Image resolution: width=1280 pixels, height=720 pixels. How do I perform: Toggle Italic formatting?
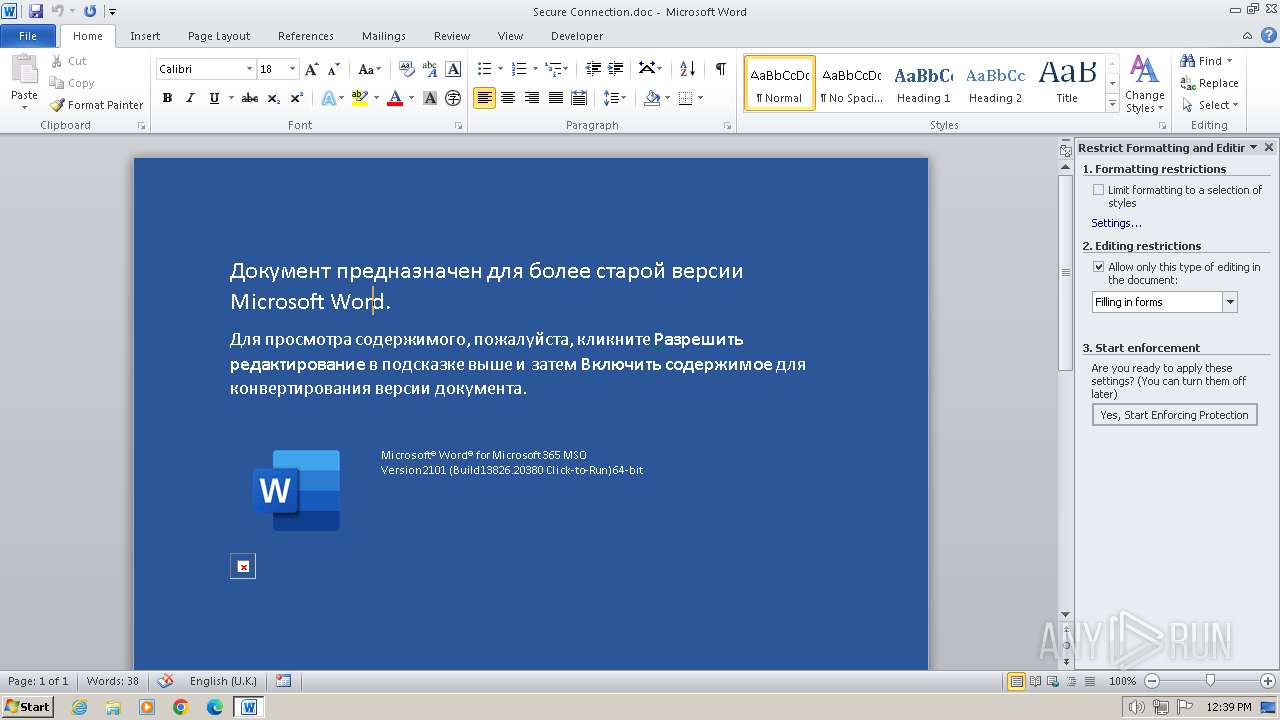click(190, 98)
